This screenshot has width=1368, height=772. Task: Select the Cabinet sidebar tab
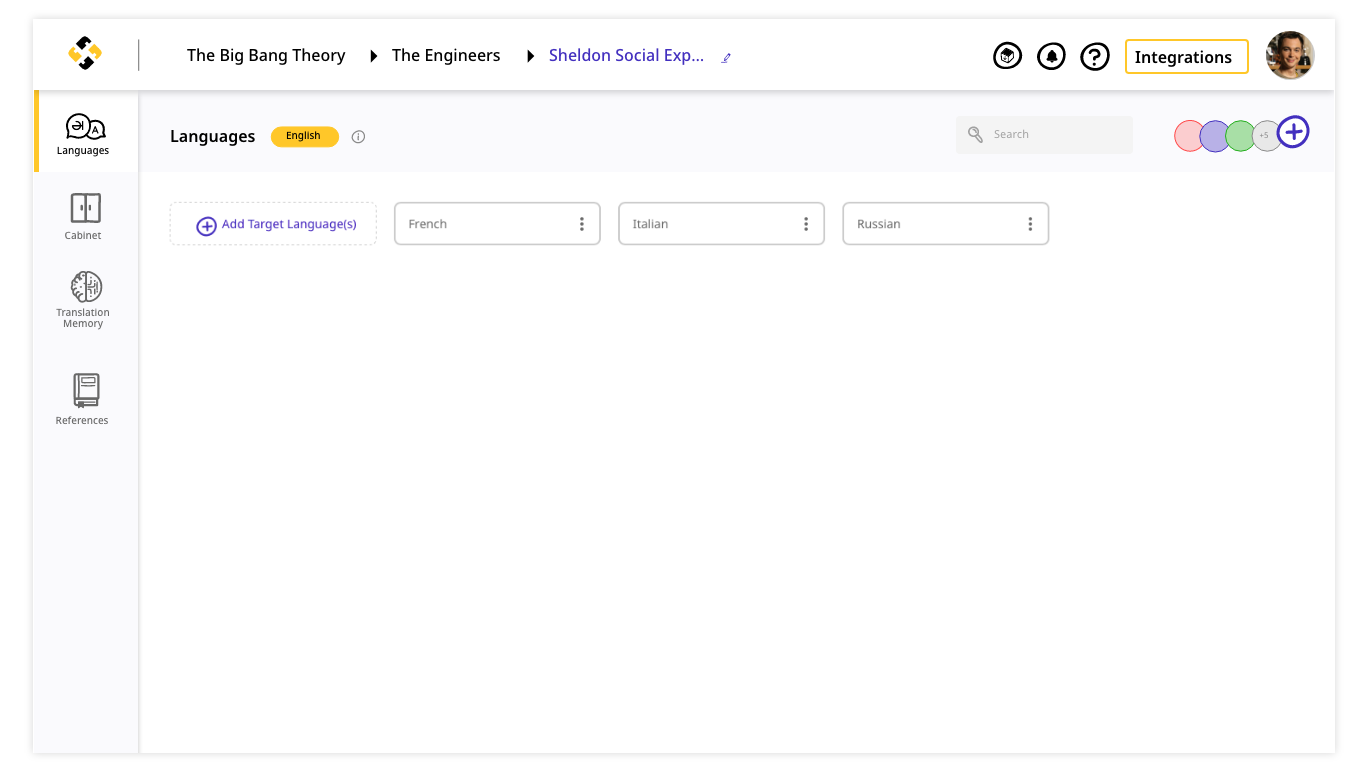(84, 216)
